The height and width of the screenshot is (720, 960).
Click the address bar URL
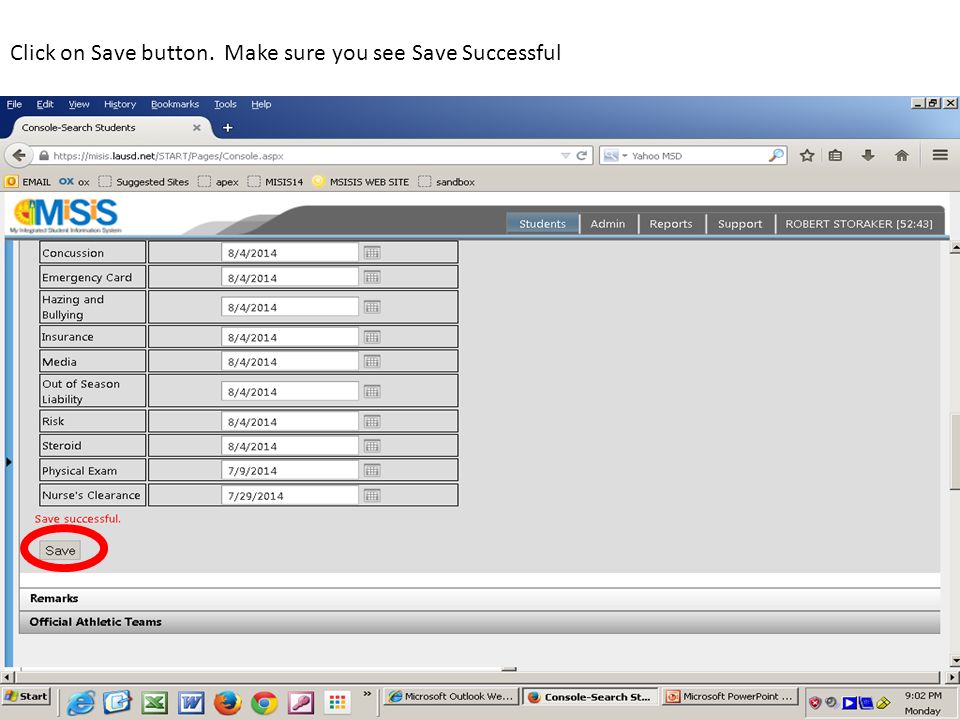[168, 156]
